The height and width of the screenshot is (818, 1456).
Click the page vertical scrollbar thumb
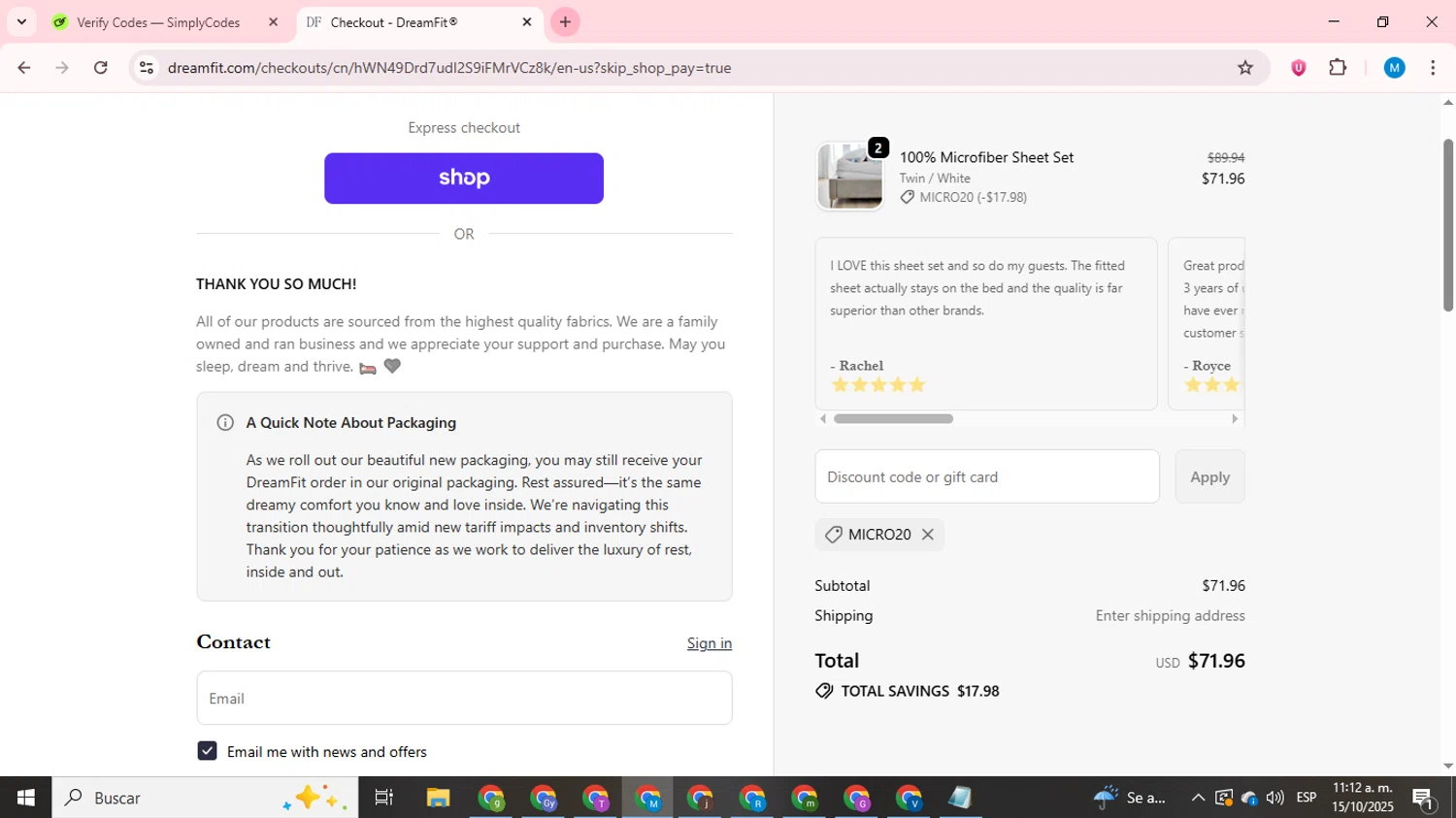point(1448,225)
